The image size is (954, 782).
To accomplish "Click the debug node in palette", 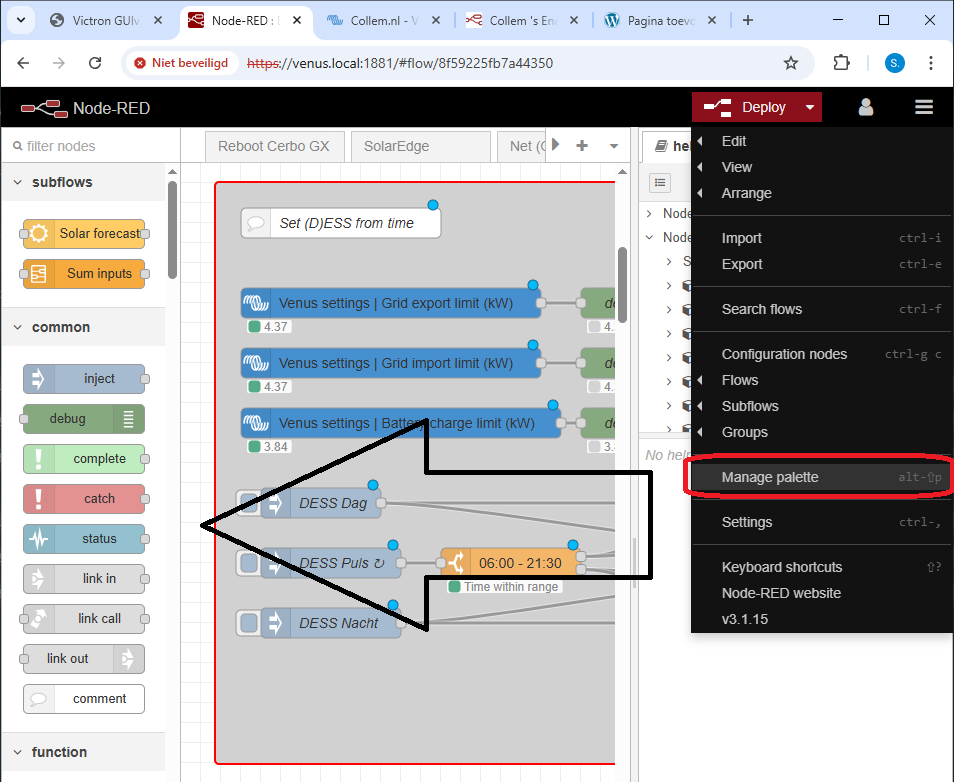I will (x=84, y=419).
